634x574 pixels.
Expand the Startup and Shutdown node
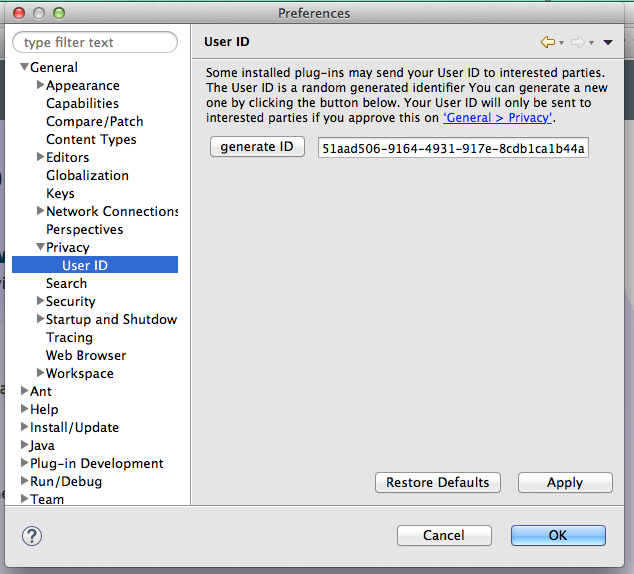[x=40, y=319]
